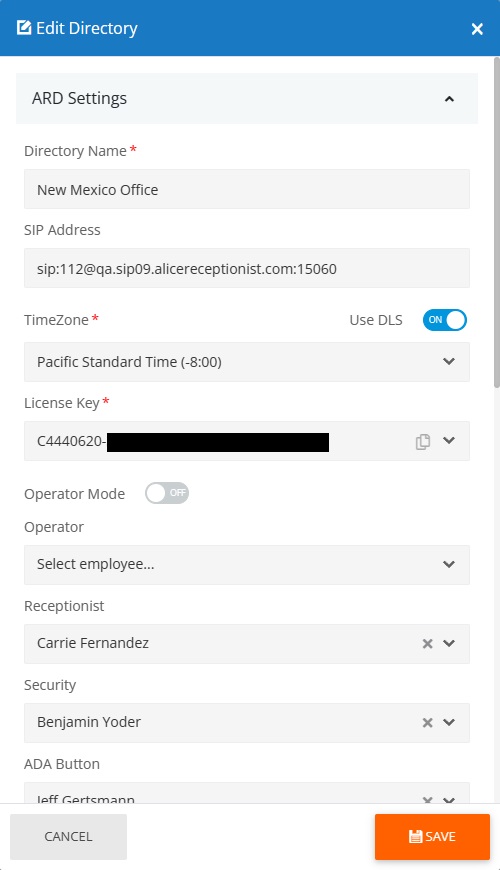Clear the ADA Button selection
Viewport: 500px width, 870px height.
(427, 800)
